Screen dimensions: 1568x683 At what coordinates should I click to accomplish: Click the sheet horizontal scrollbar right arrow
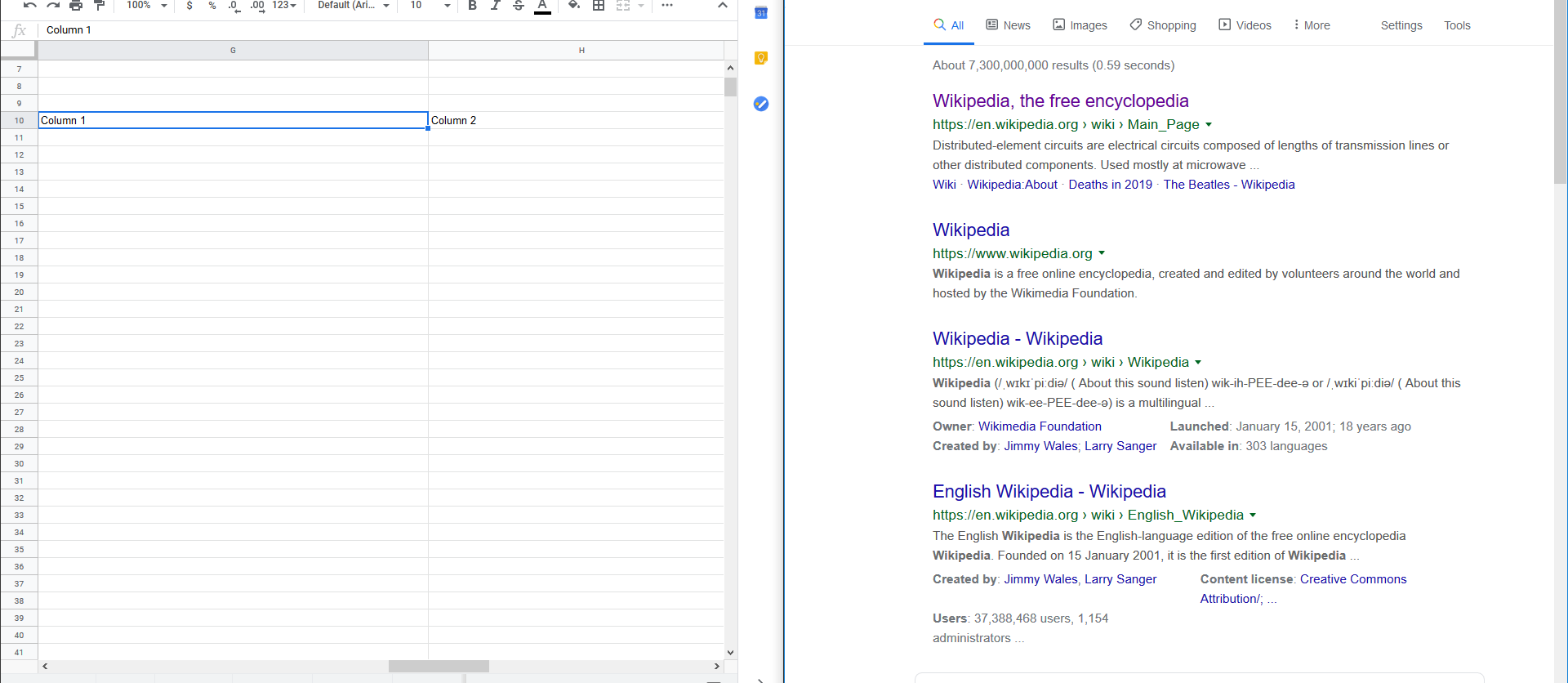coord(717,667)
